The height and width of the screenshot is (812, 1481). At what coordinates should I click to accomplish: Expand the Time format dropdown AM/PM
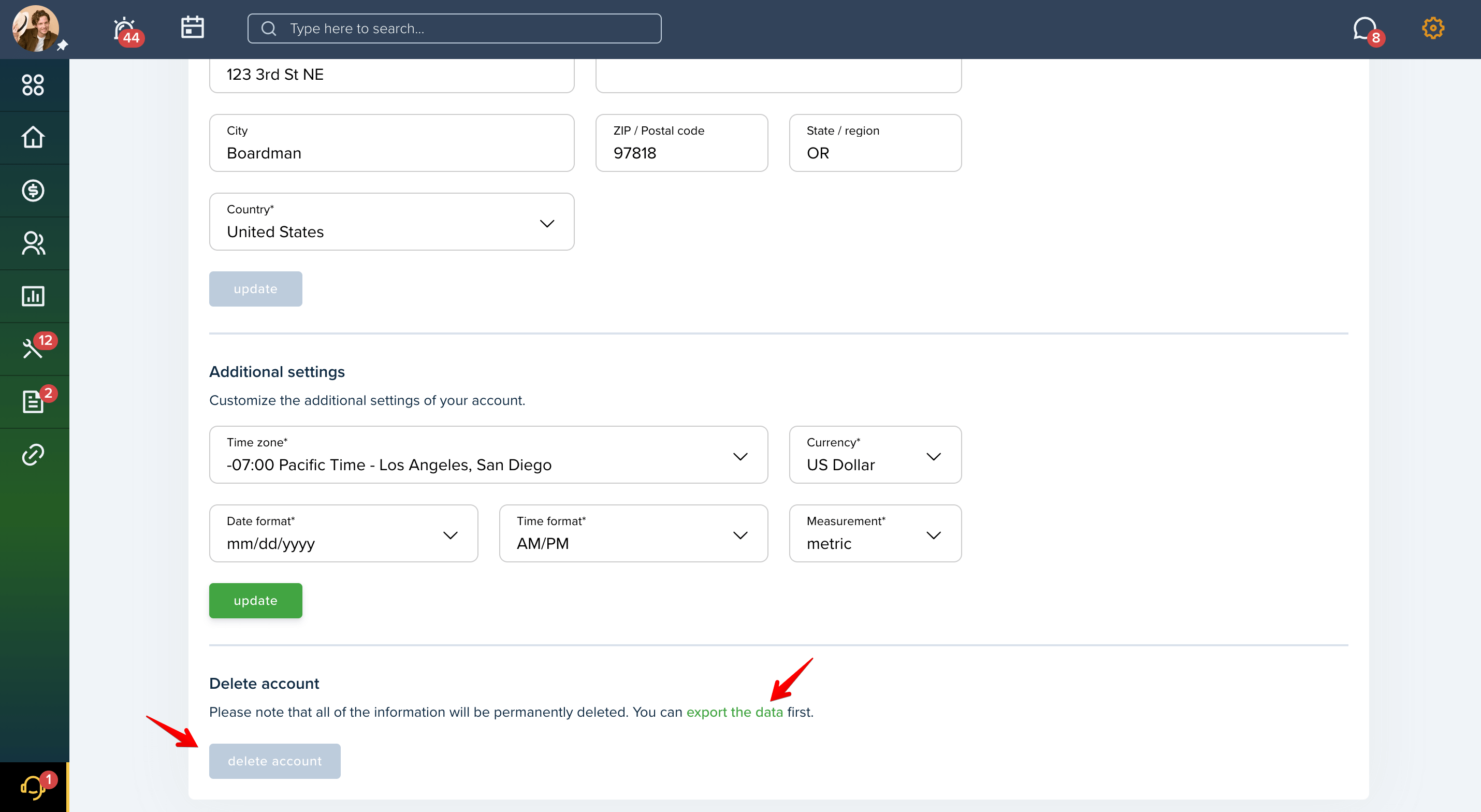(633, 533)
